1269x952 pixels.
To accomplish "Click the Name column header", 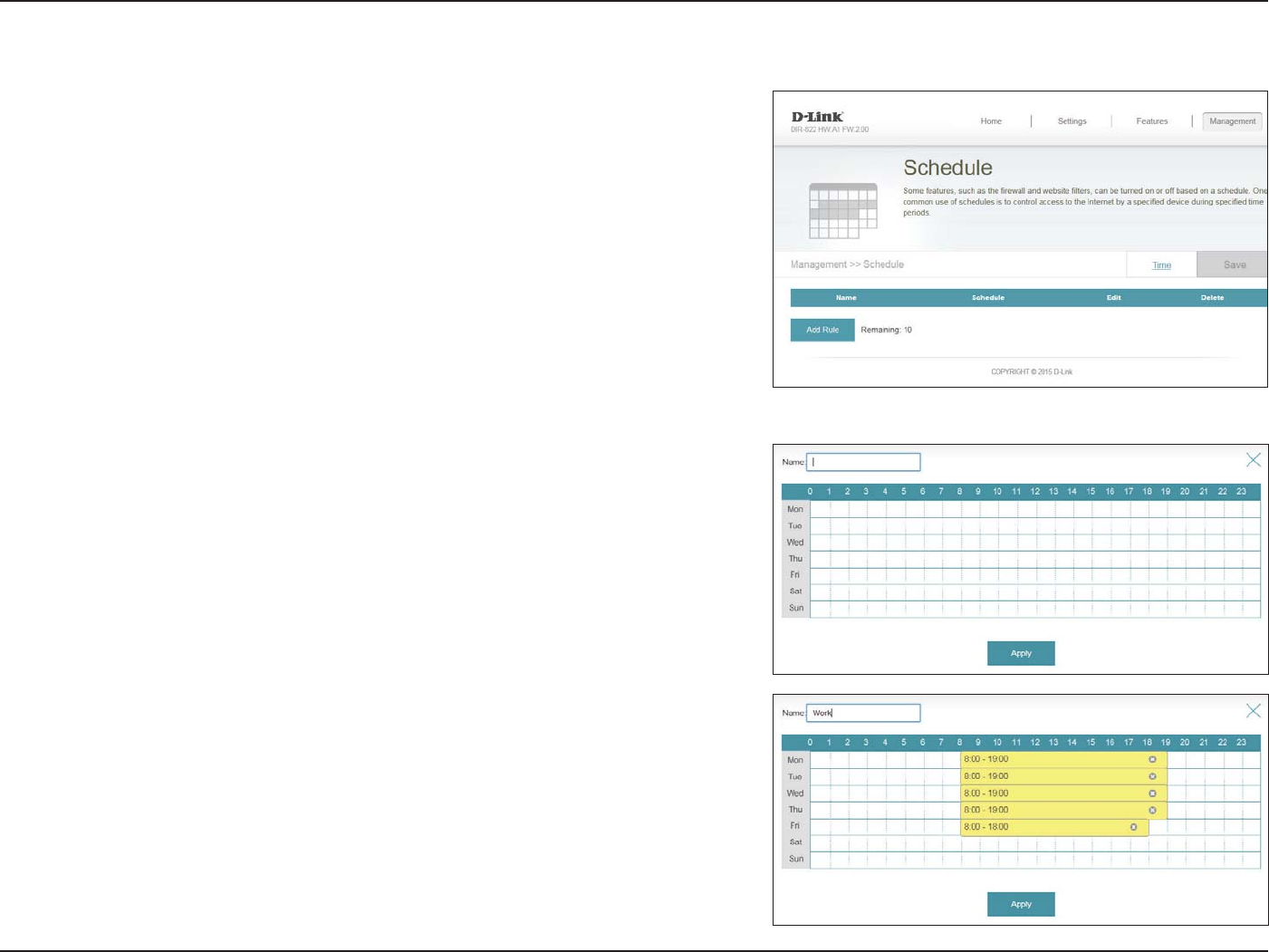I will click(x=846, y=298).
